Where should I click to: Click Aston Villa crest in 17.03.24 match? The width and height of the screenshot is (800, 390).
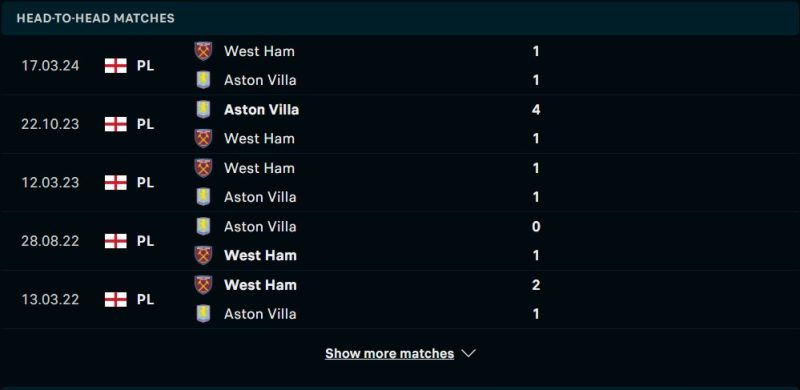203,80
